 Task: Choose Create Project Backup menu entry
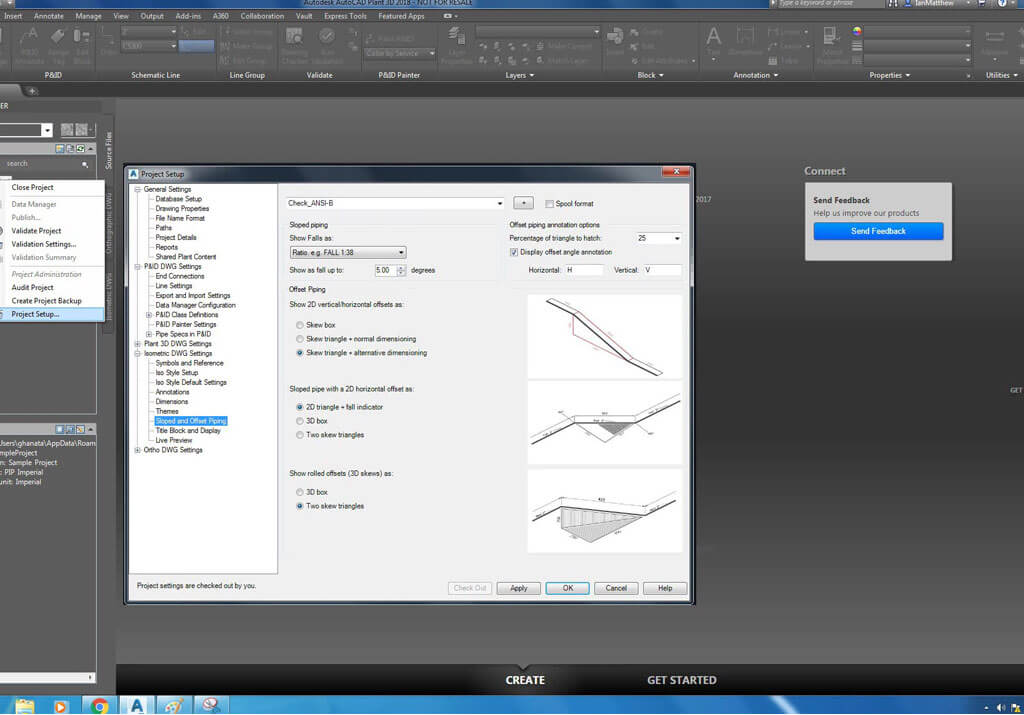pyautogui.click(x=46, y=301)
